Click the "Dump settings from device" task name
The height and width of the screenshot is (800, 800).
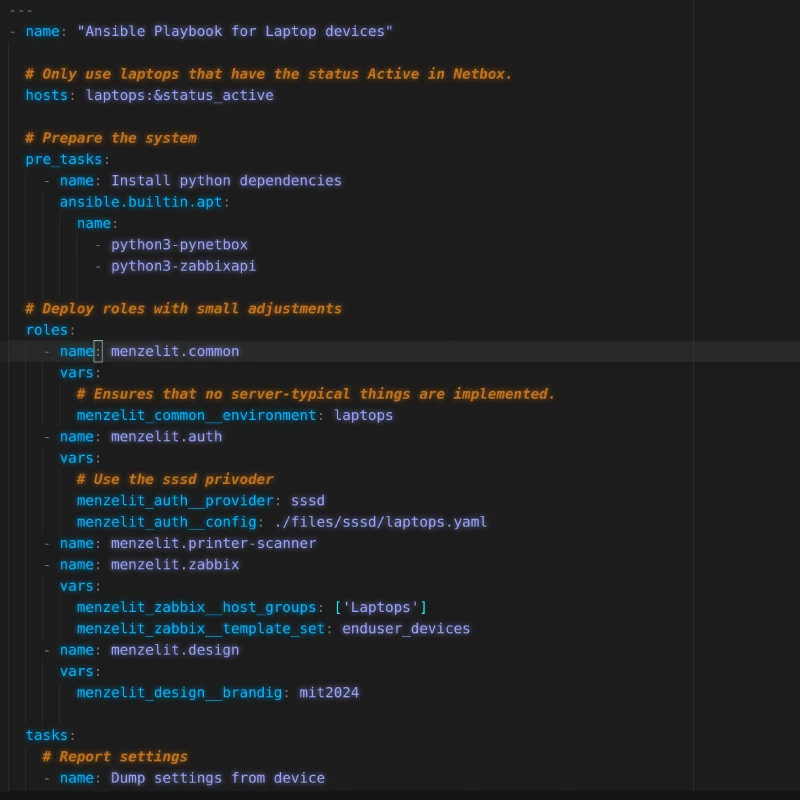[218, 778]
